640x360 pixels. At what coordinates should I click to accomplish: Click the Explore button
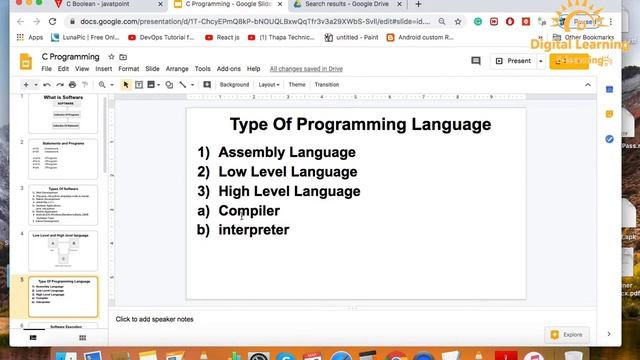[x=567, y=335]
